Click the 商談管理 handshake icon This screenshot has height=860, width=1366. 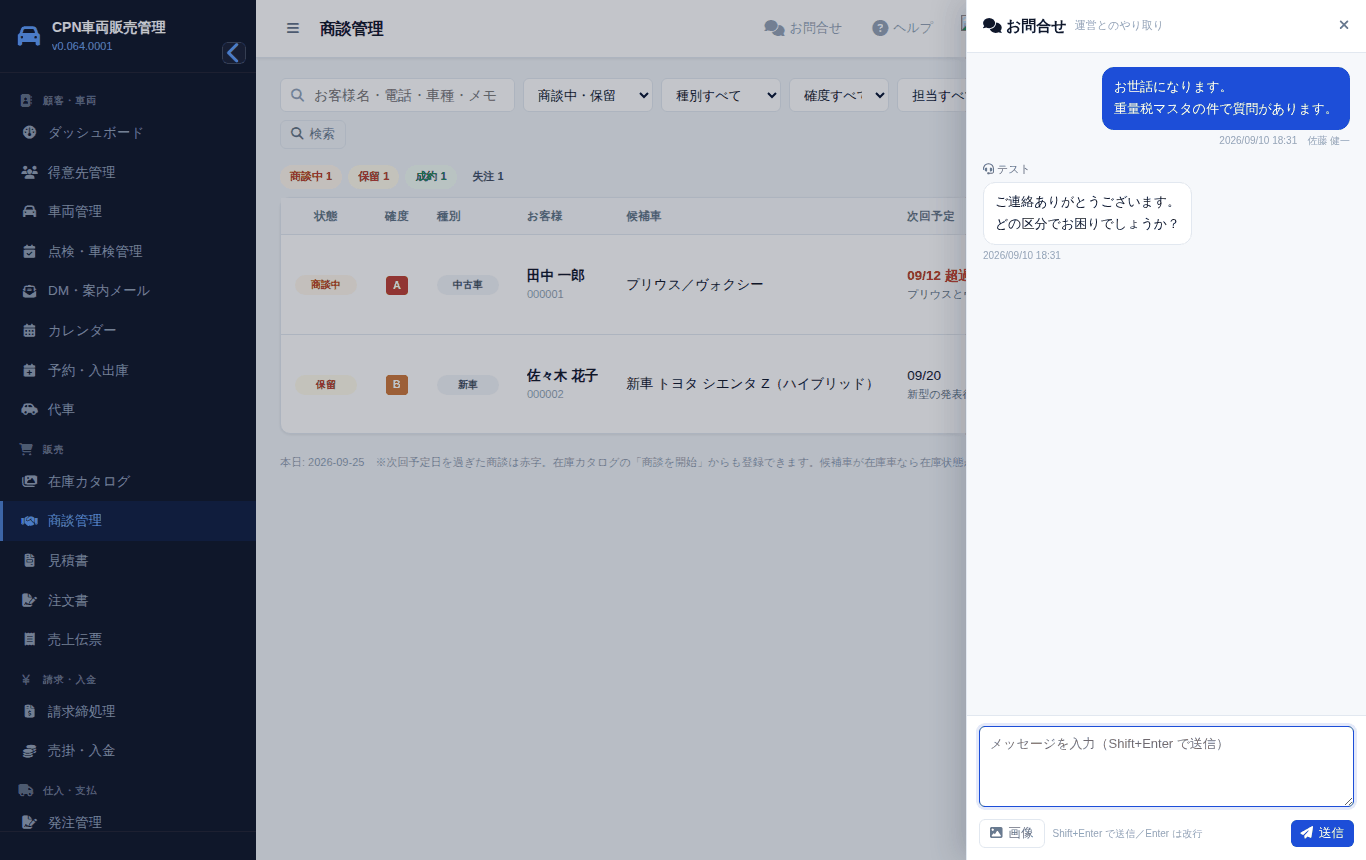pyautogui.click(x=29, y=521)
